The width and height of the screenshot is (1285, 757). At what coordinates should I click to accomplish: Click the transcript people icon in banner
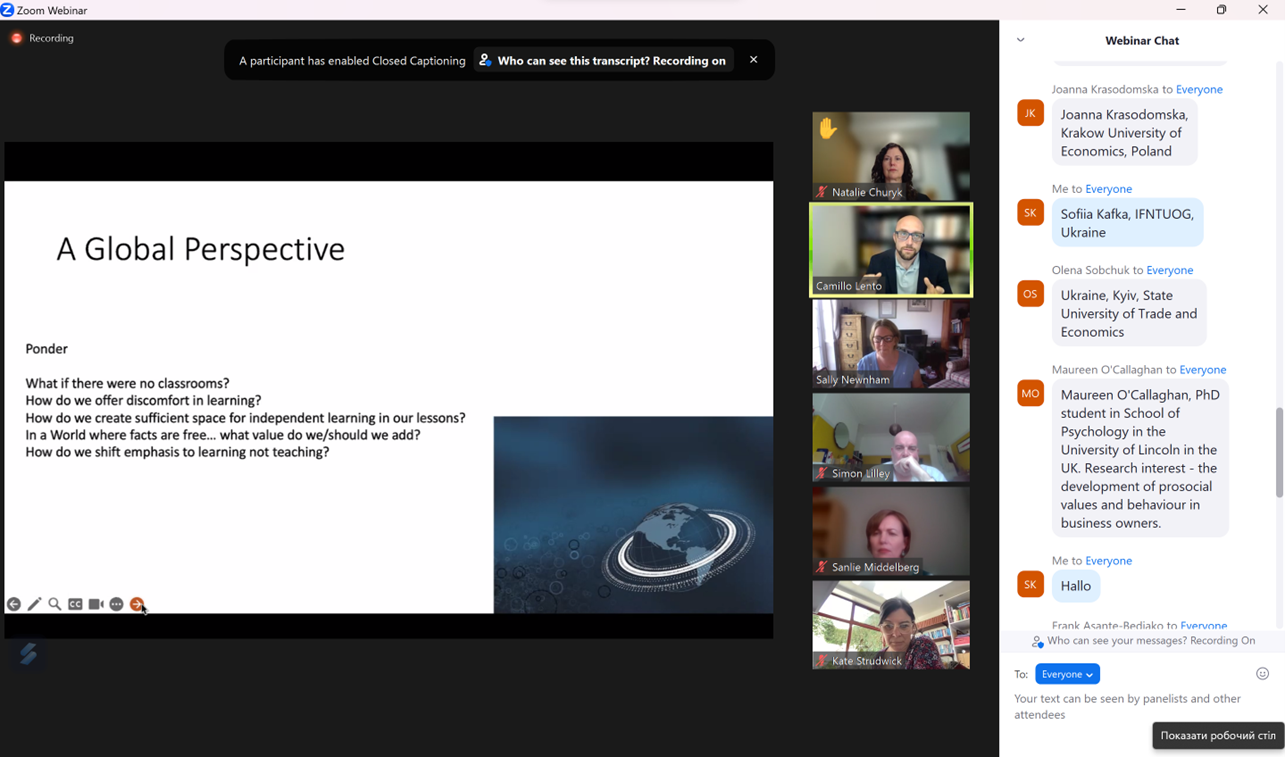[485, 60]
